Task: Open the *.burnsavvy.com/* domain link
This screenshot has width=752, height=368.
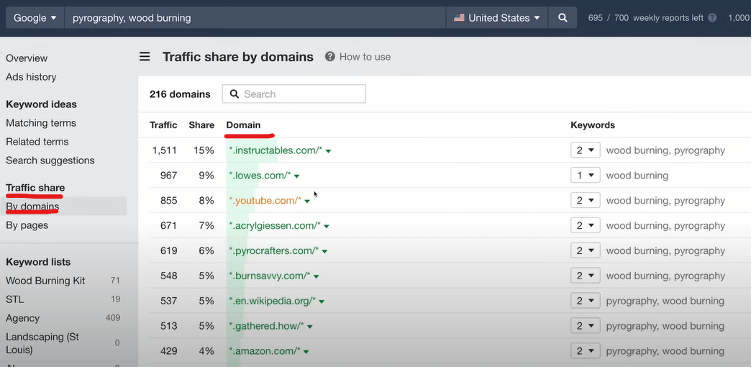Action: (x=270, y=276)
